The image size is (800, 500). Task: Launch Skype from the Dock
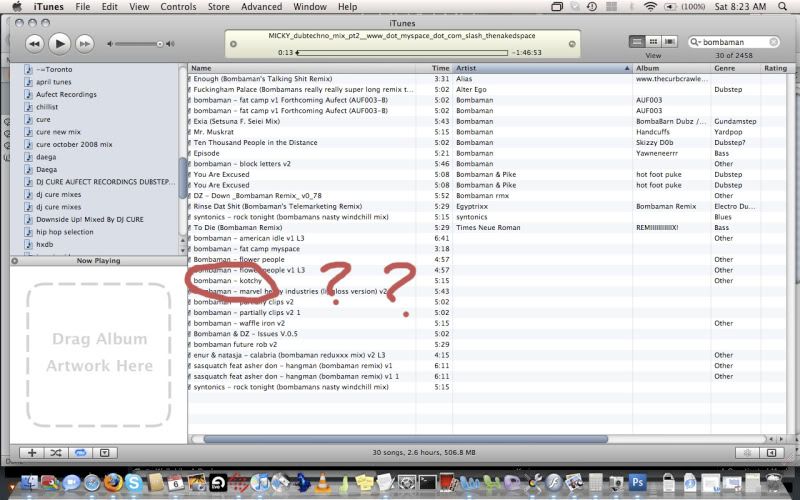[x=134, y=482]
